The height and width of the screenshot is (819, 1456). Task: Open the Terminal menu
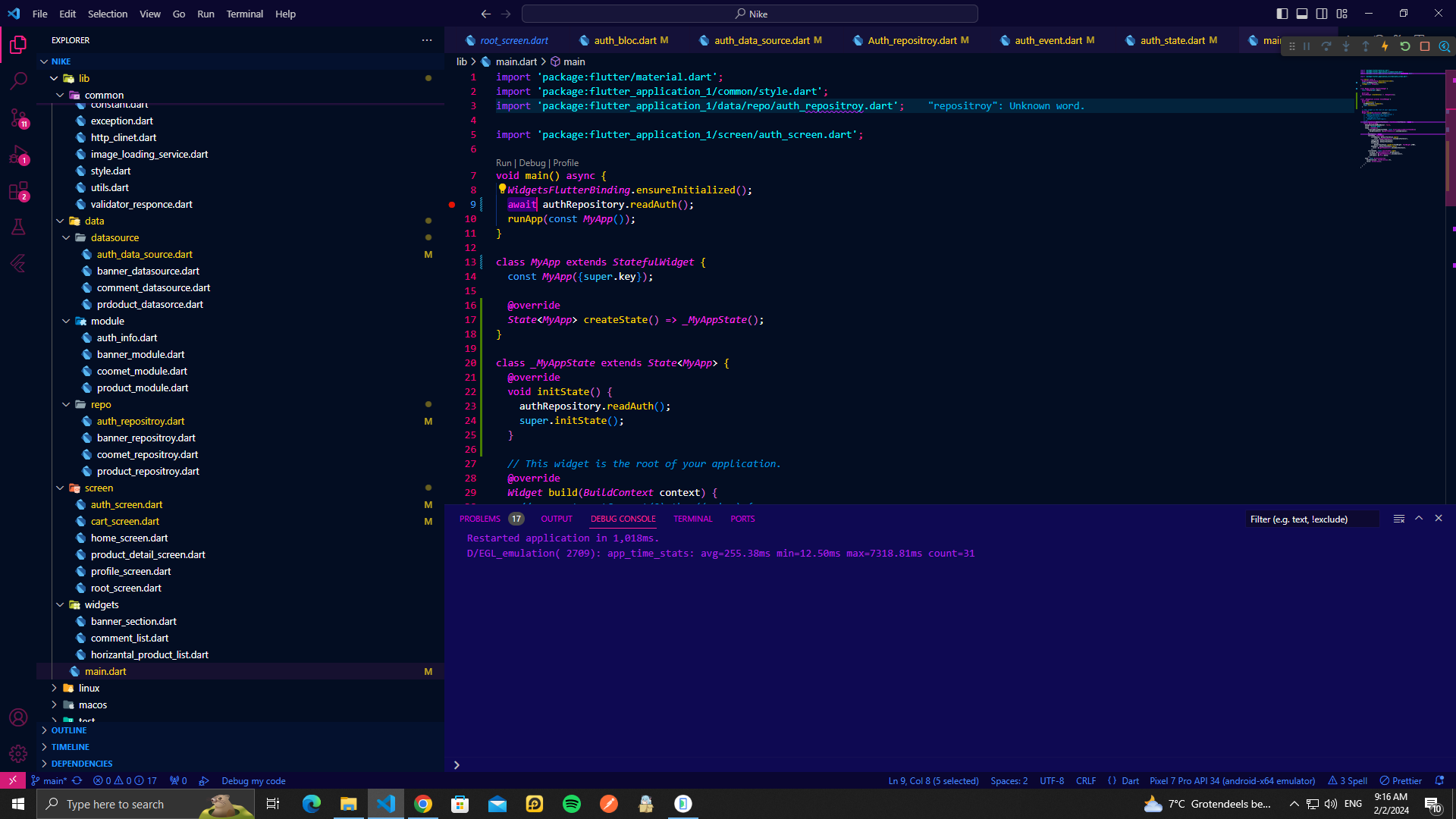pyautogui.click(x=244, y=14)
